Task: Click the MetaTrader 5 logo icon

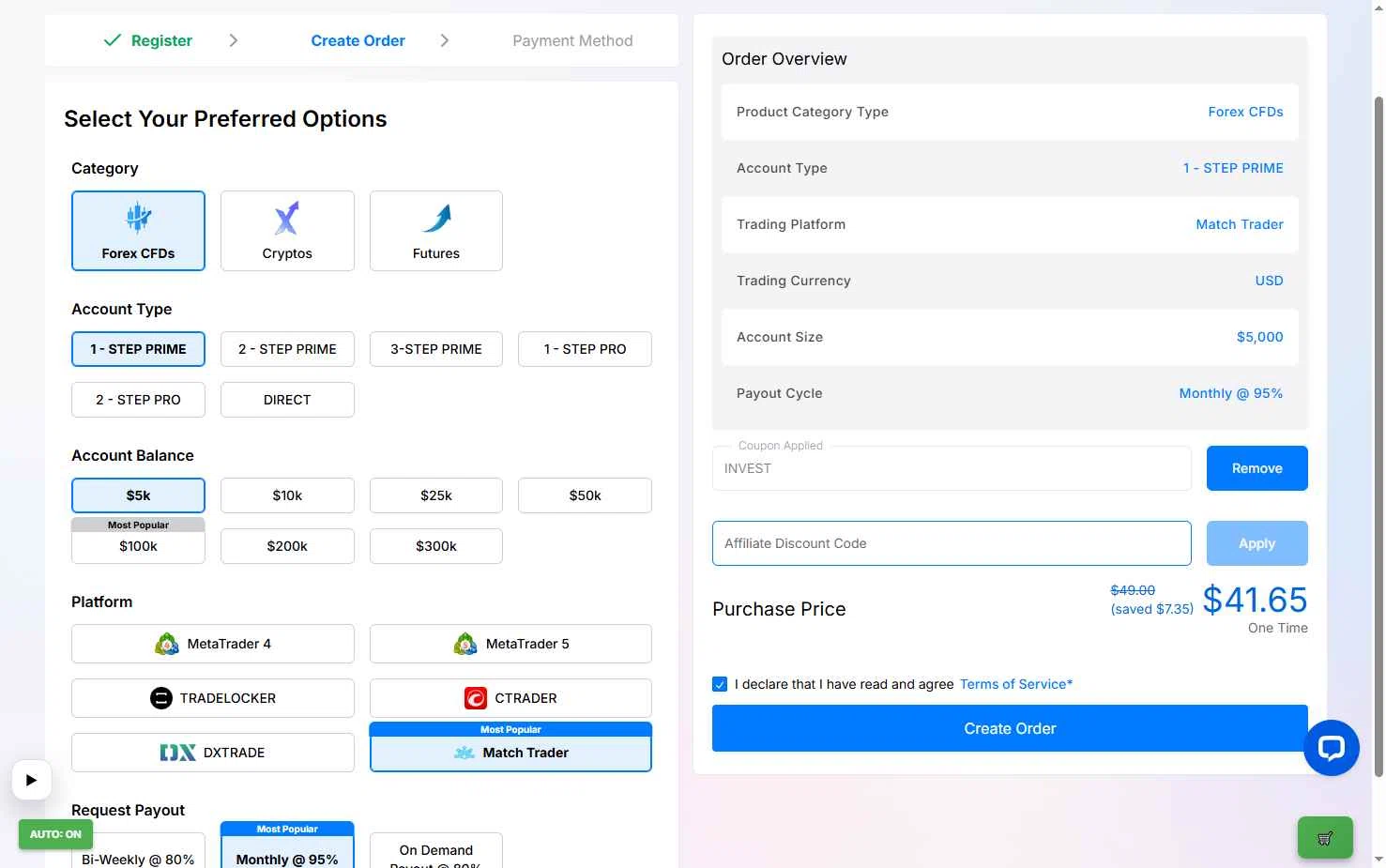Action: (465, 644)
